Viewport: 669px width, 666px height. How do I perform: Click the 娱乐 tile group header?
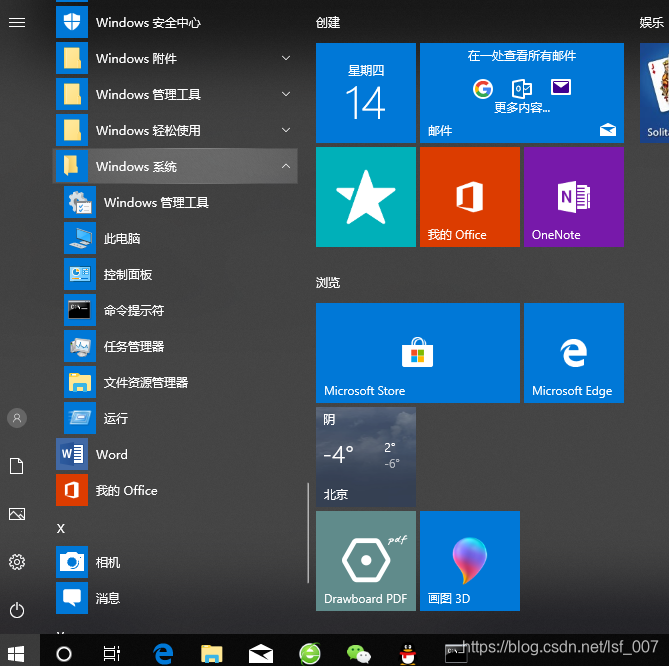(x=652, y=22)
